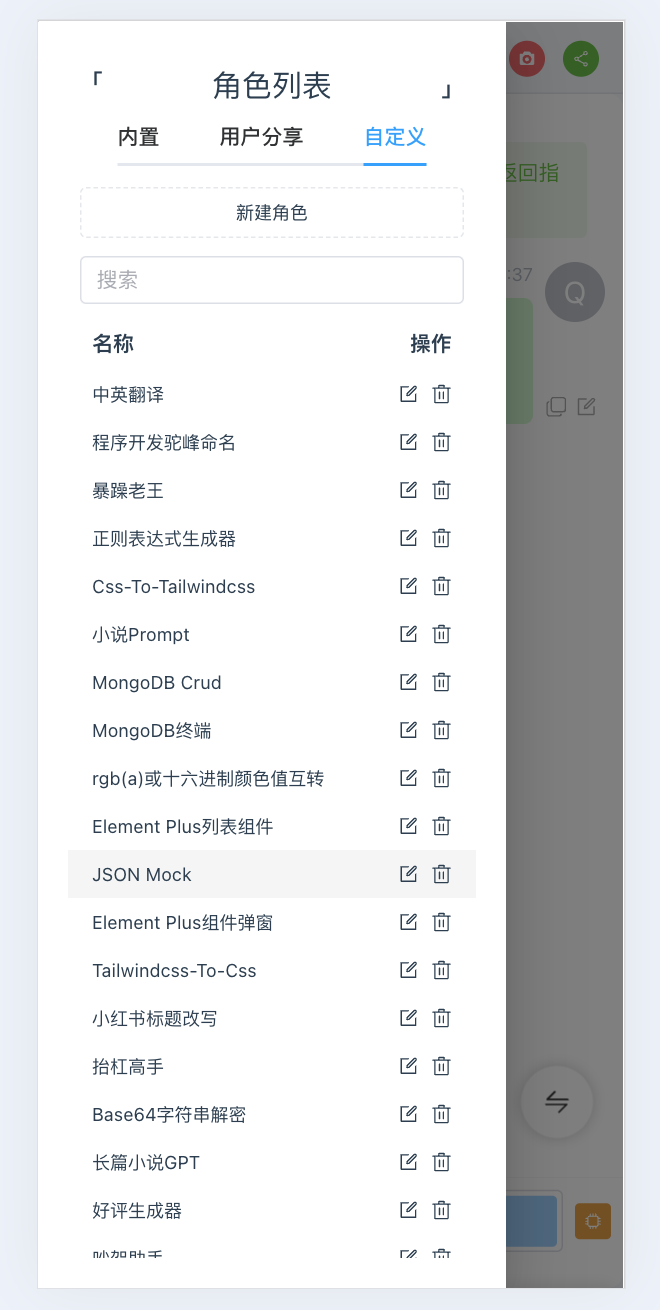Delete the MongoDB Crud role

pyautogui.click(x=441, y=681)
